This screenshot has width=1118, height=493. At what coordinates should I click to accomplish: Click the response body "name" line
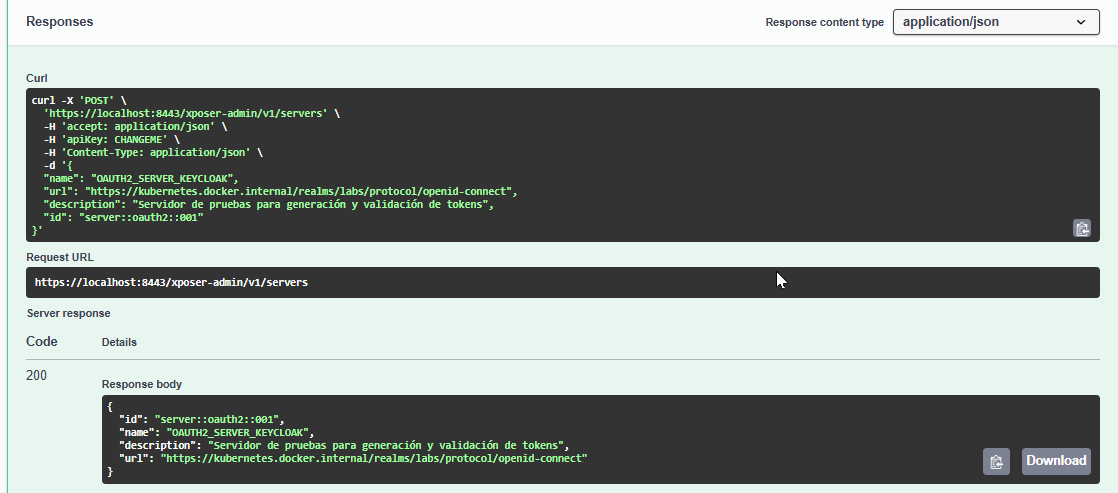(217, 432)
